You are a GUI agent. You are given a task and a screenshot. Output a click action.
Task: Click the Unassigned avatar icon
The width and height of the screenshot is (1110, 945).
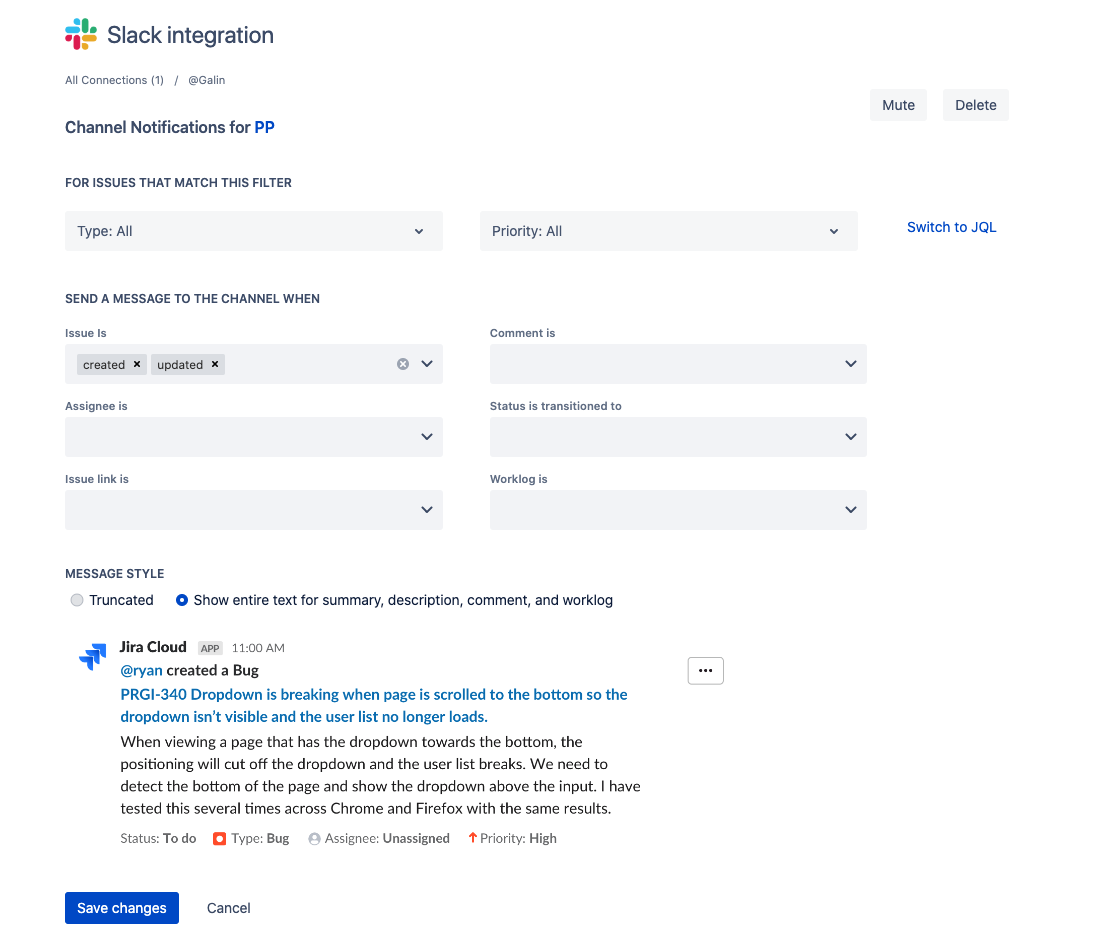coord(314,839)
